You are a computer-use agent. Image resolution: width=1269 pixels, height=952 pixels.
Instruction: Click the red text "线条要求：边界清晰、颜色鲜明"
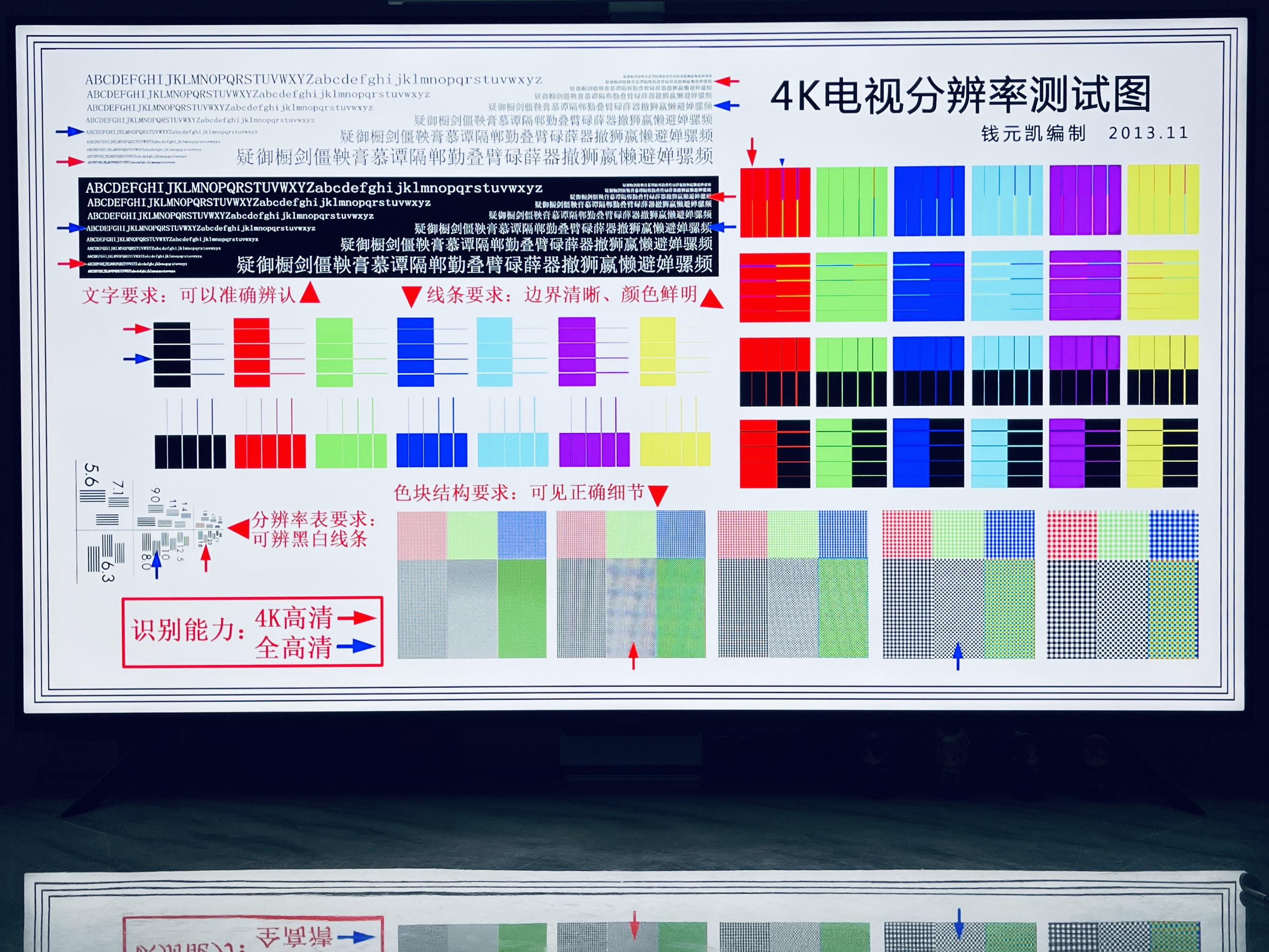[562, 295]
